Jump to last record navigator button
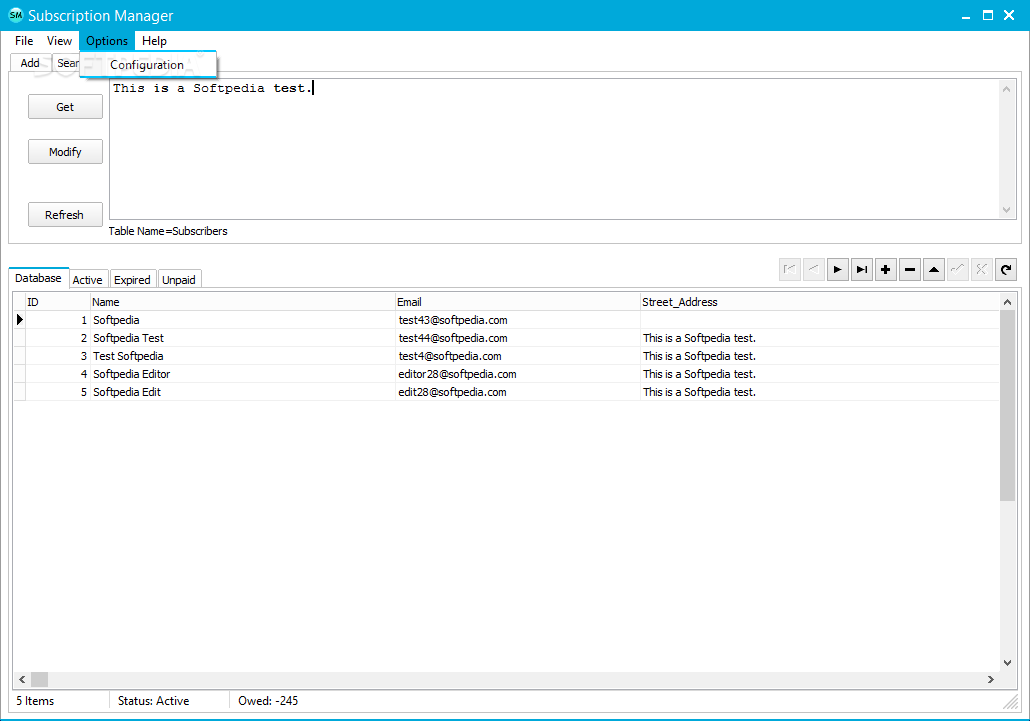Image resolution: width=1030 pixels, height=721 pixels. [x=862, y=269]
